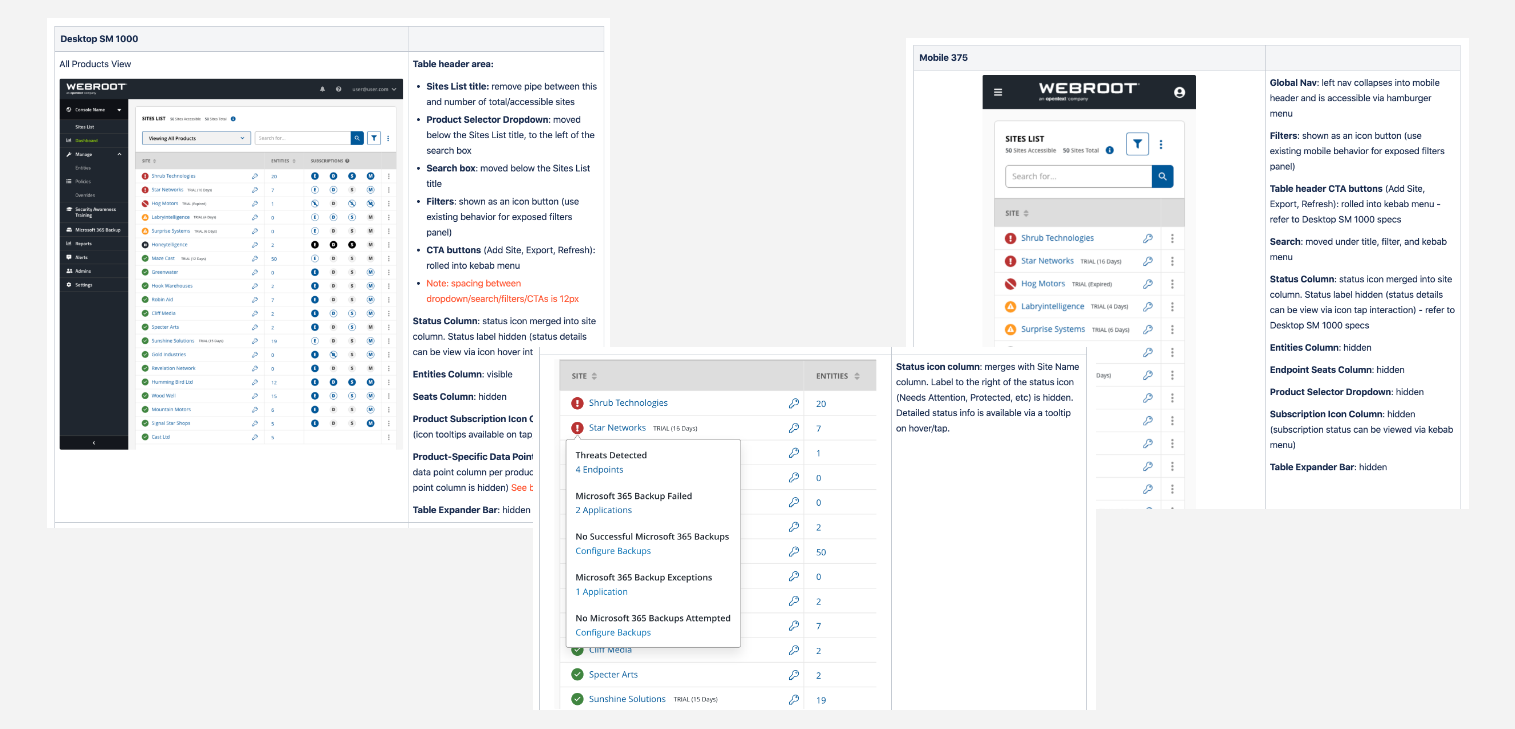Click the 4 Endpoints link in tooltip
Viewport: 1515px width, 729px height.
point(599,470)
